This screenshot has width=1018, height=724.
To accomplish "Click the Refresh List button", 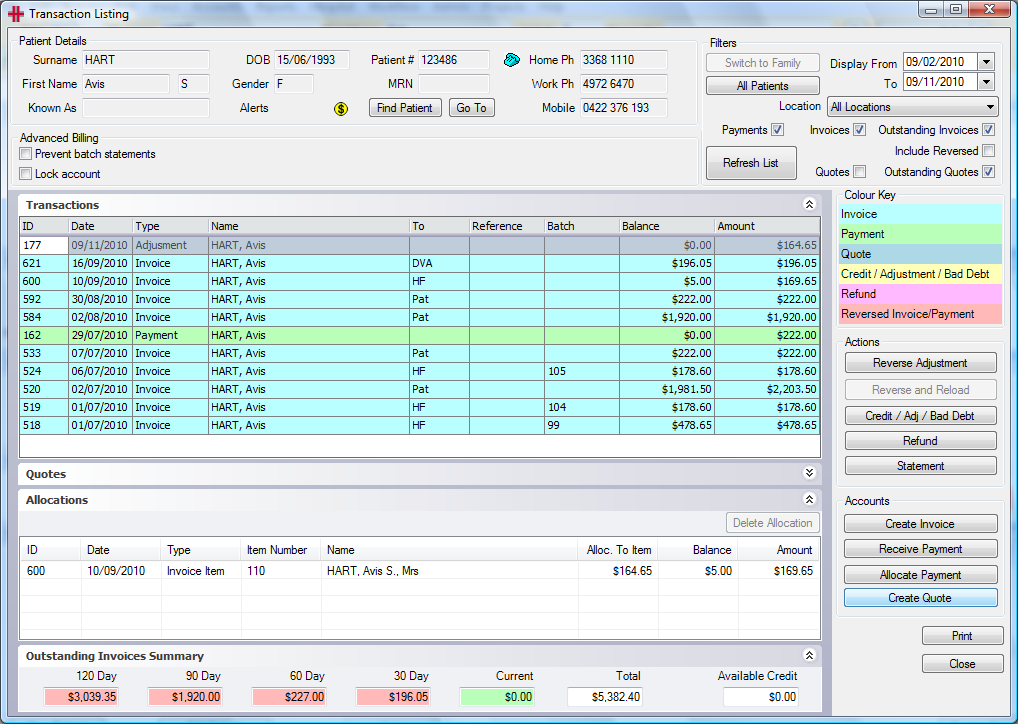I will 751,163.
